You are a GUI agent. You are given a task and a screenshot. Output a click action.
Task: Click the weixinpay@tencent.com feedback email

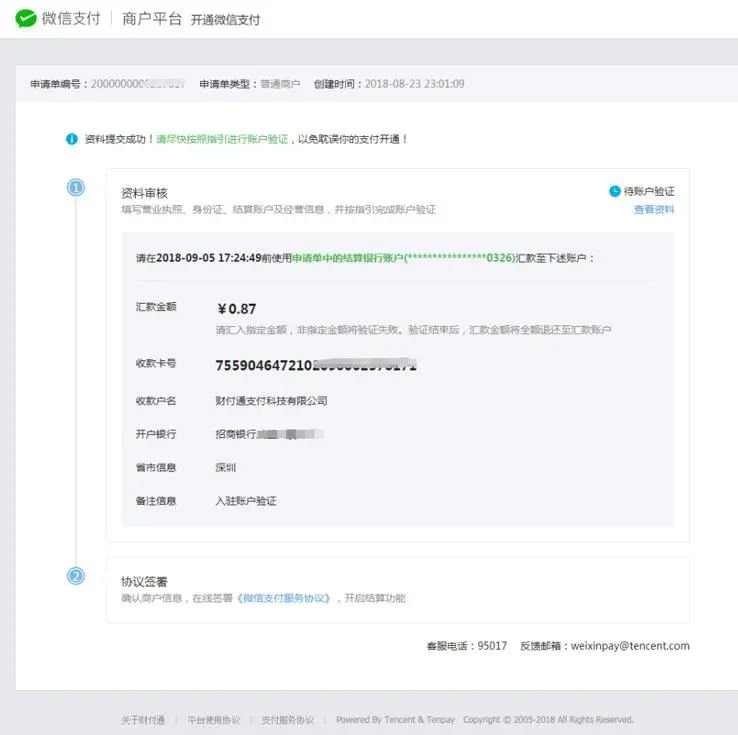(630, 646)
